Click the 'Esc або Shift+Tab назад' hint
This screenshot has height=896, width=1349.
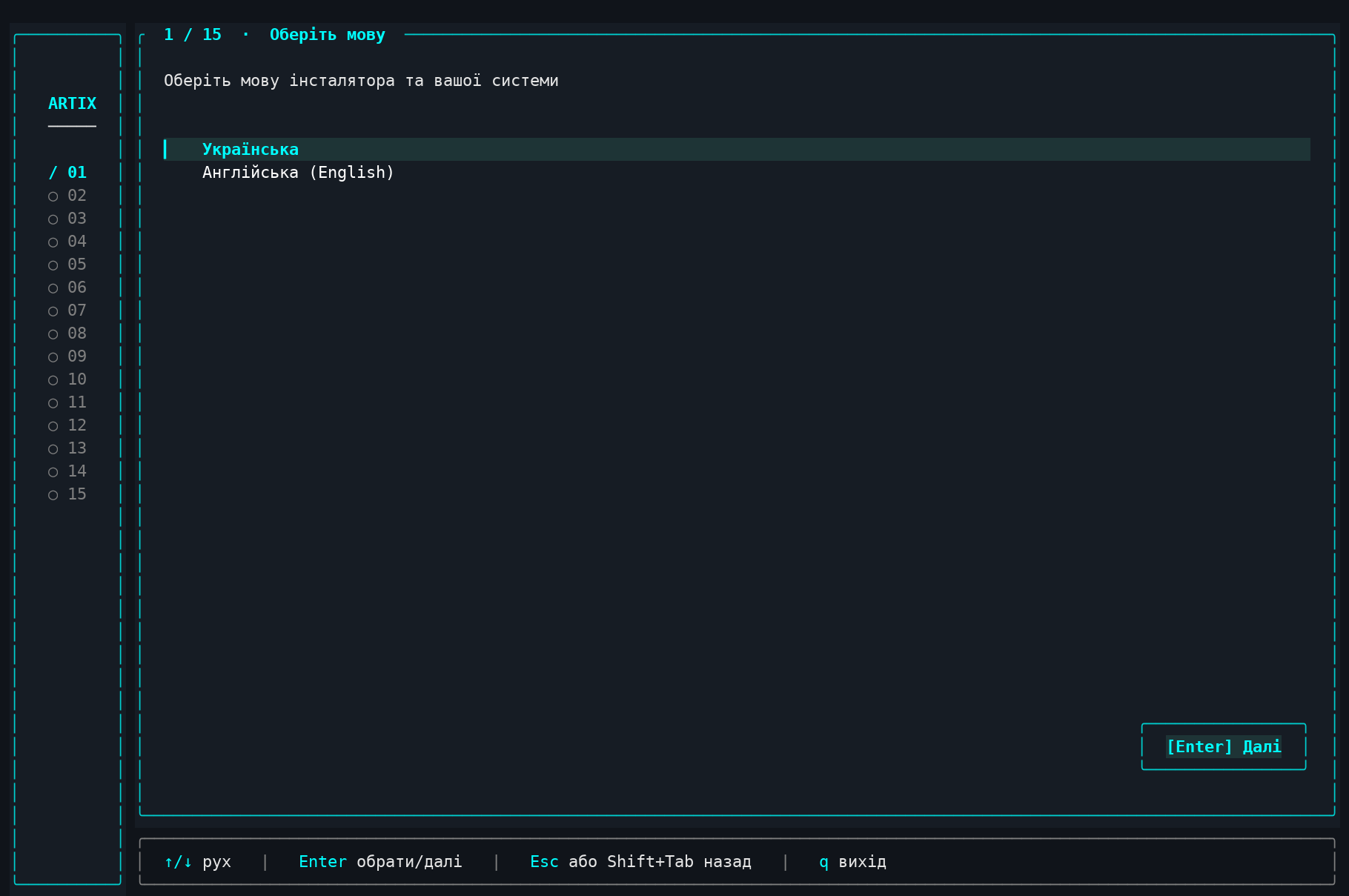pos(640,862)
